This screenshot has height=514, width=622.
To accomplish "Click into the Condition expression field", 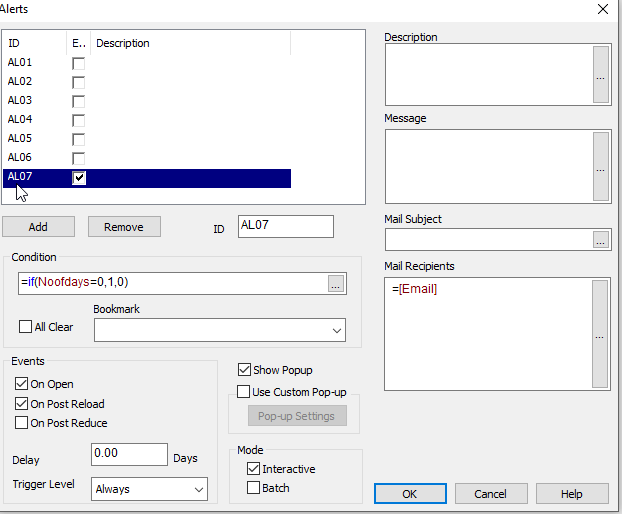I will click(x=173, y=283).
